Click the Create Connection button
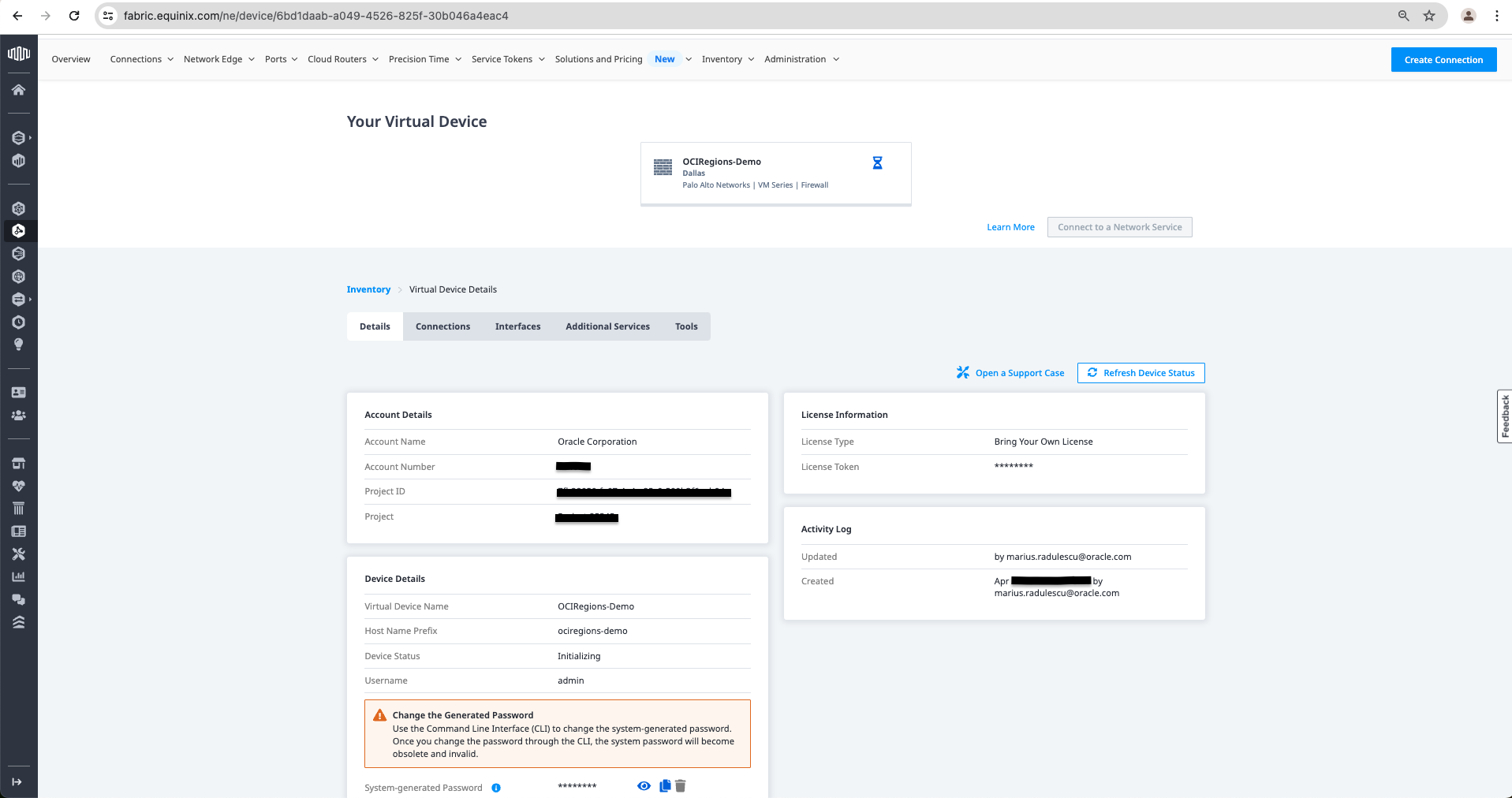The image size is (1512, 798). pyautogui.click(x=1443, y=60)
